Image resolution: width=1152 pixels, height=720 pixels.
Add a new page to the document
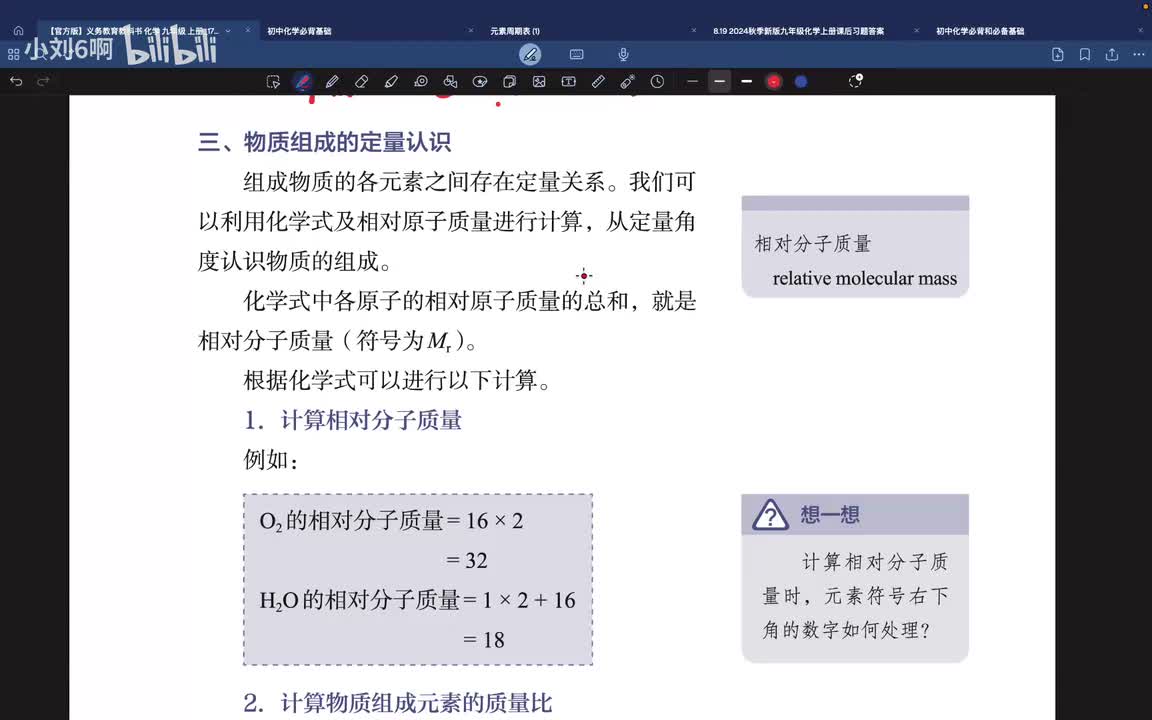1057,54
